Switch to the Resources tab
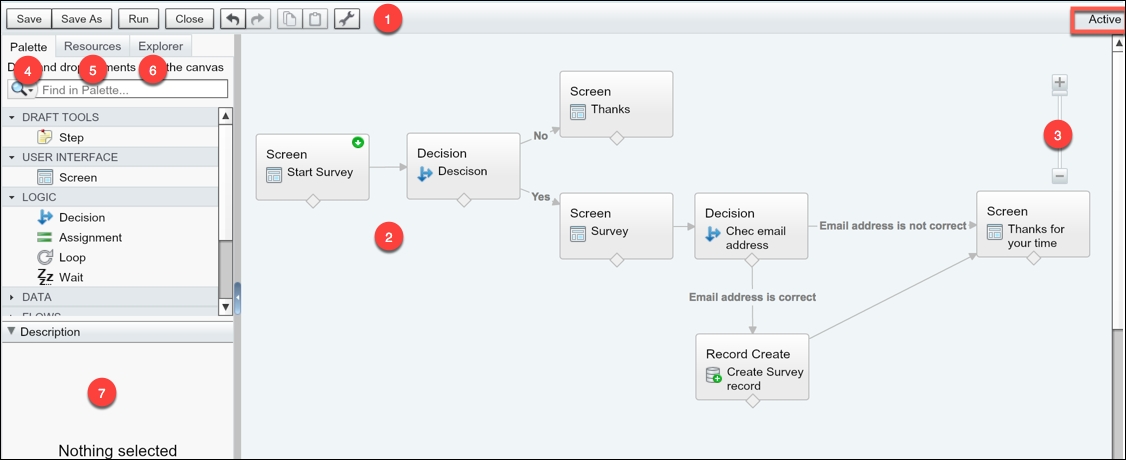This screenshot has width=1126, height=460. tap(93, 47)
